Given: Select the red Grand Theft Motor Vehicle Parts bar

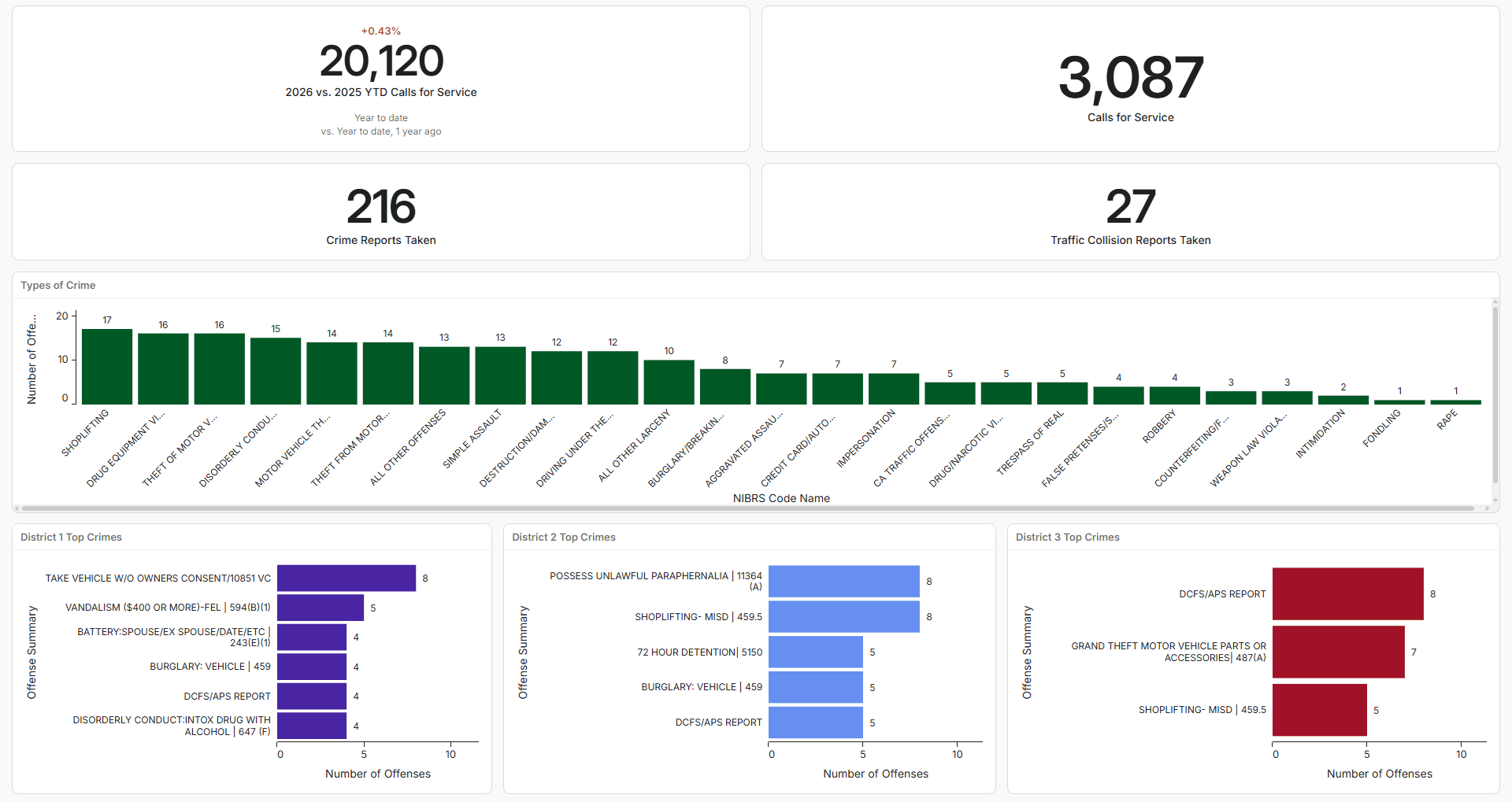Looking at the screenshot, I should click(x=1338, y=652).
